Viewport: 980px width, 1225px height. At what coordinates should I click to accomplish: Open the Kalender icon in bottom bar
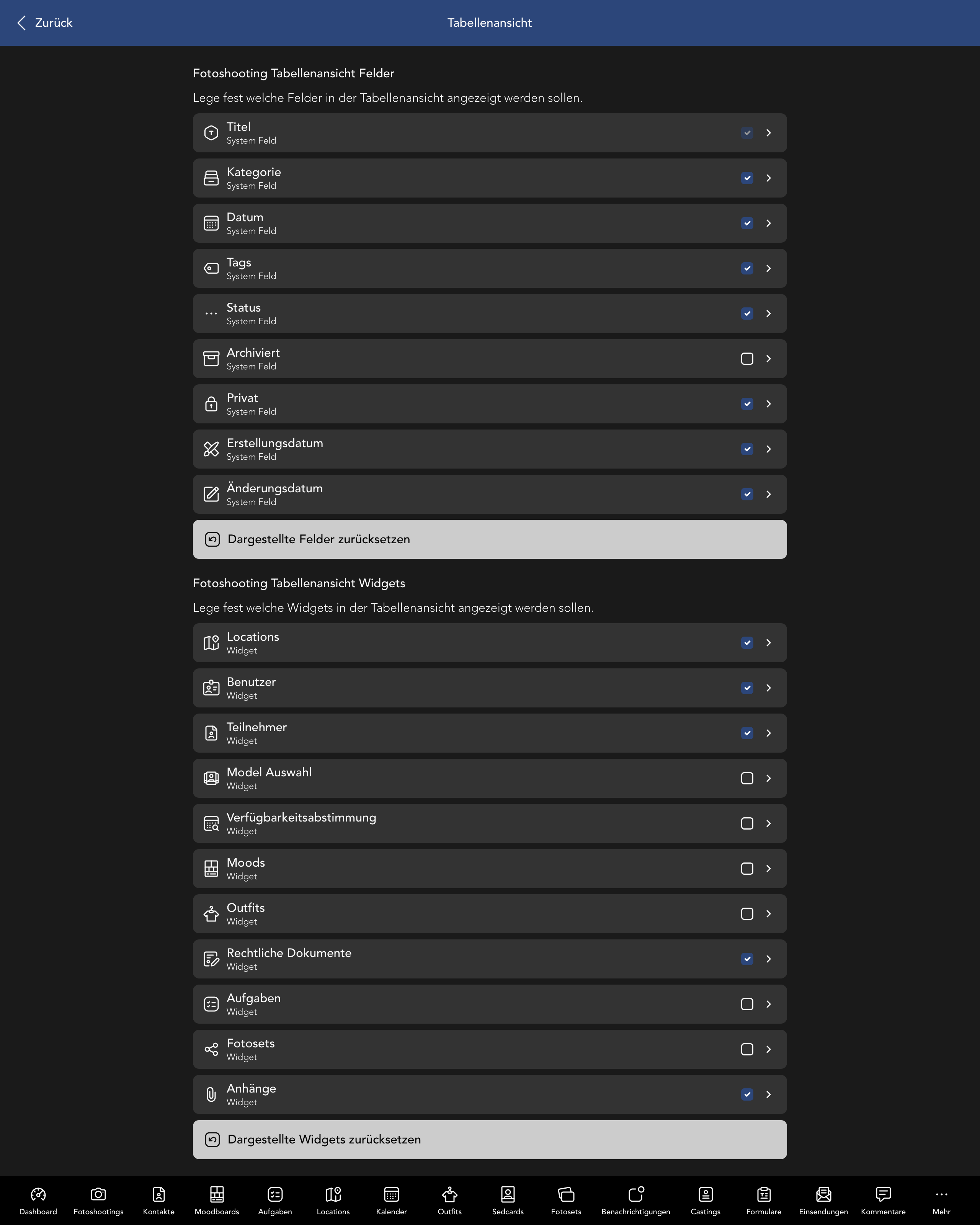click(392, 1194)
